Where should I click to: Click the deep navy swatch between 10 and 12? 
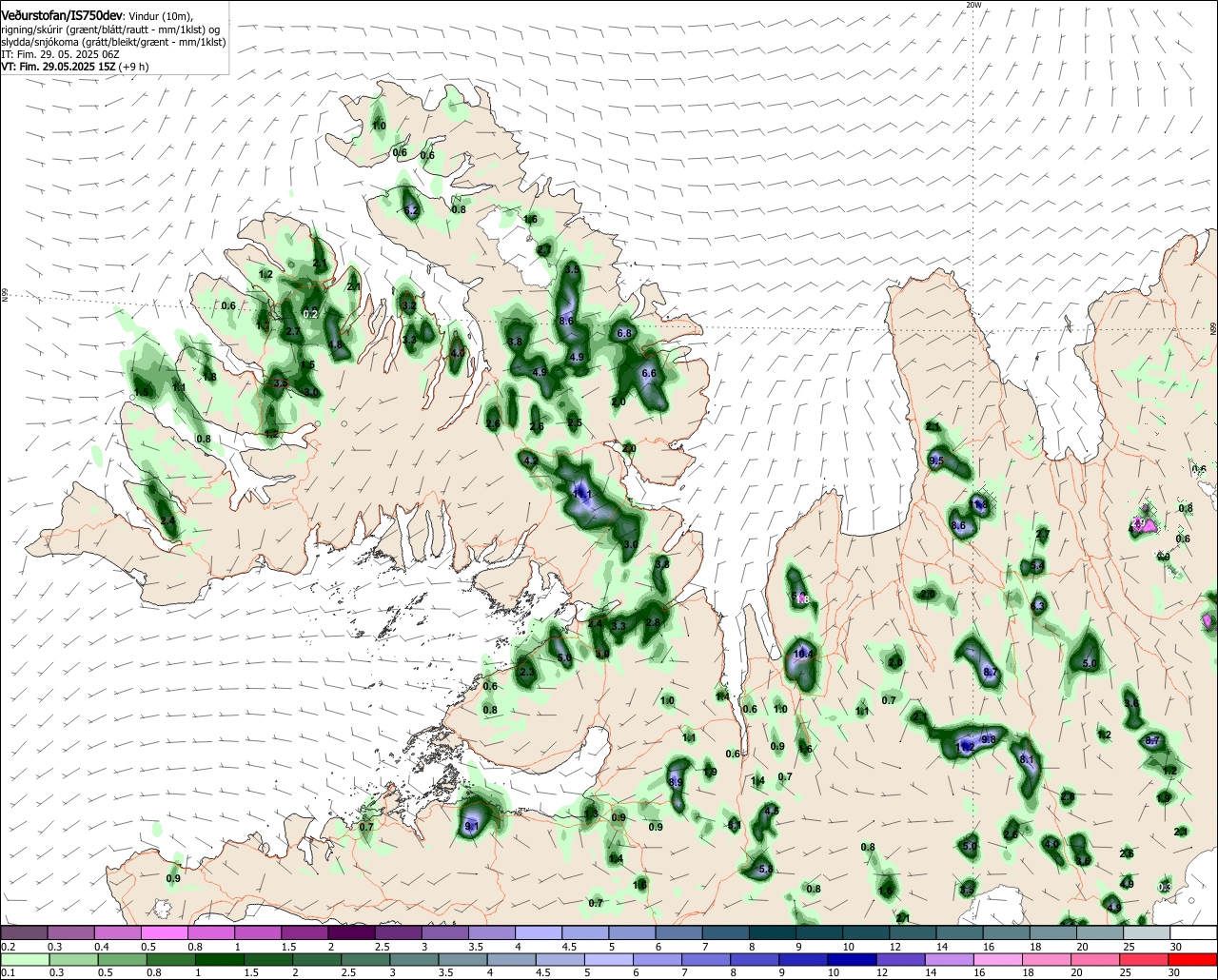[850, 959]
